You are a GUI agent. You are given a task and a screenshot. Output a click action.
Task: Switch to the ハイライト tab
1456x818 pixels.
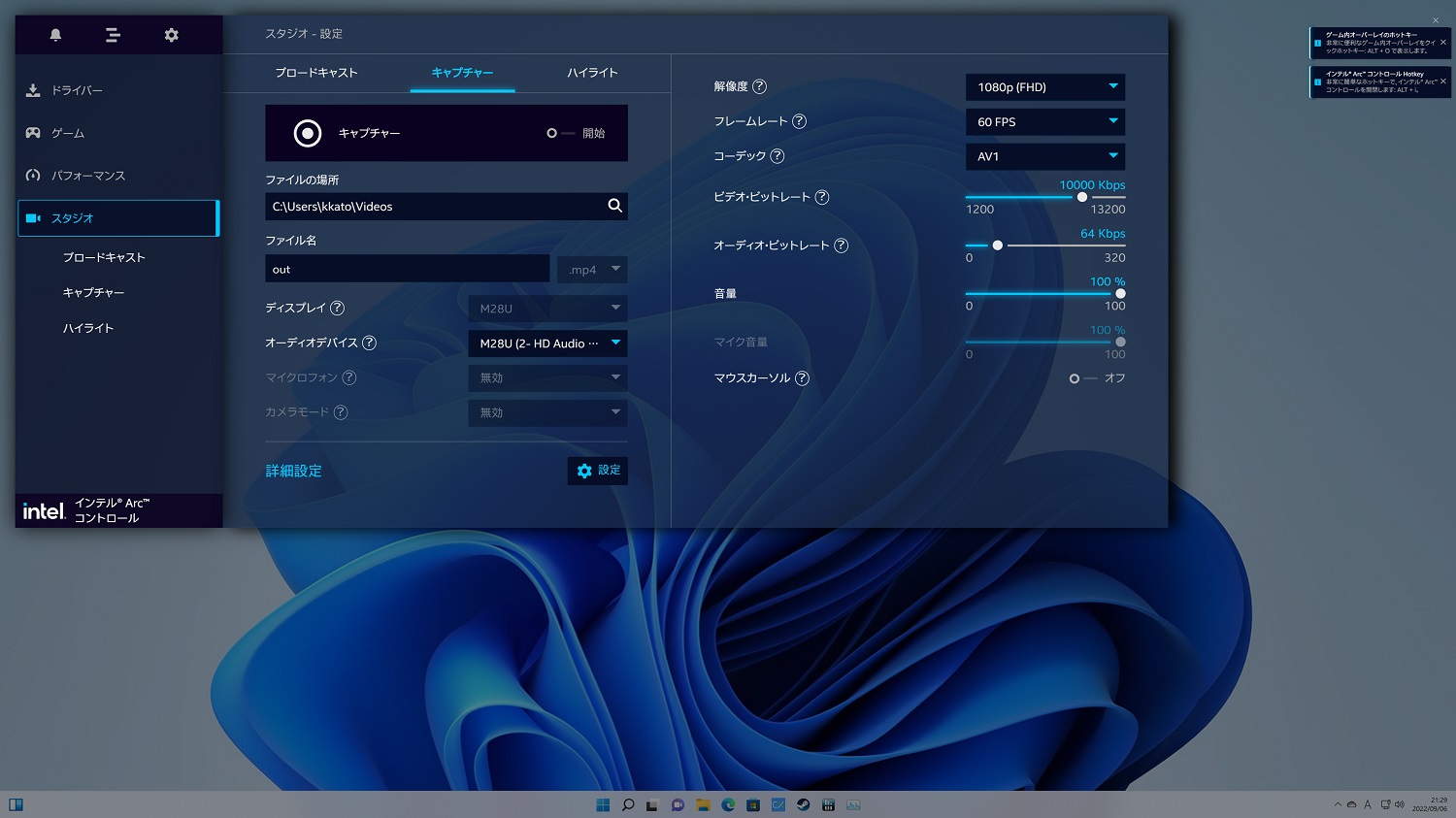click(x=592, y=73)
